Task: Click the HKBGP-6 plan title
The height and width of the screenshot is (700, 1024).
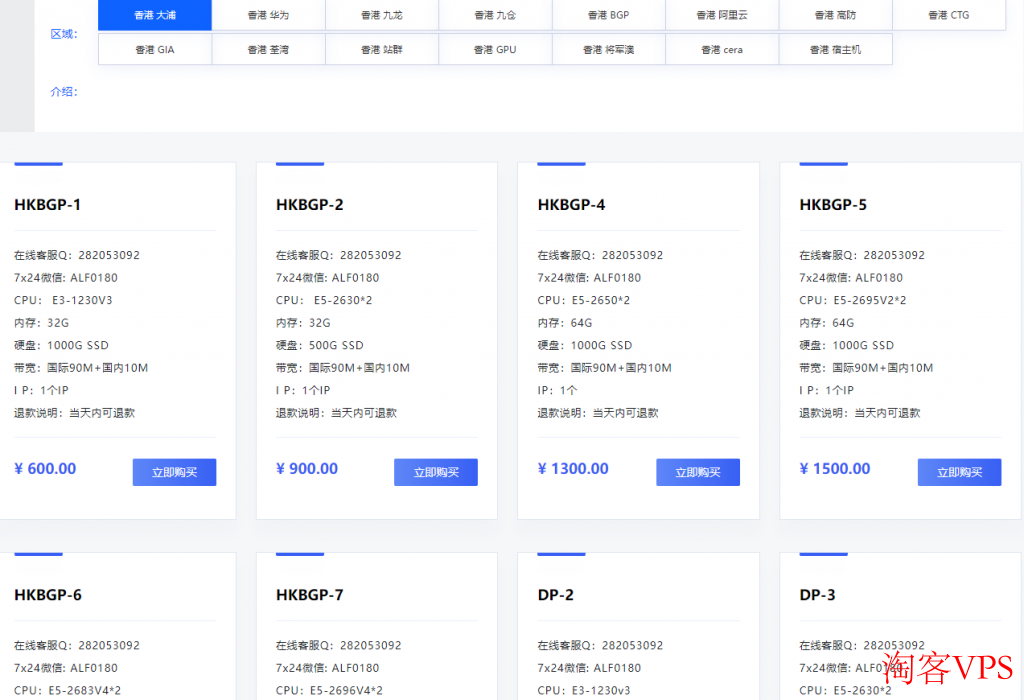Action: 48,595
